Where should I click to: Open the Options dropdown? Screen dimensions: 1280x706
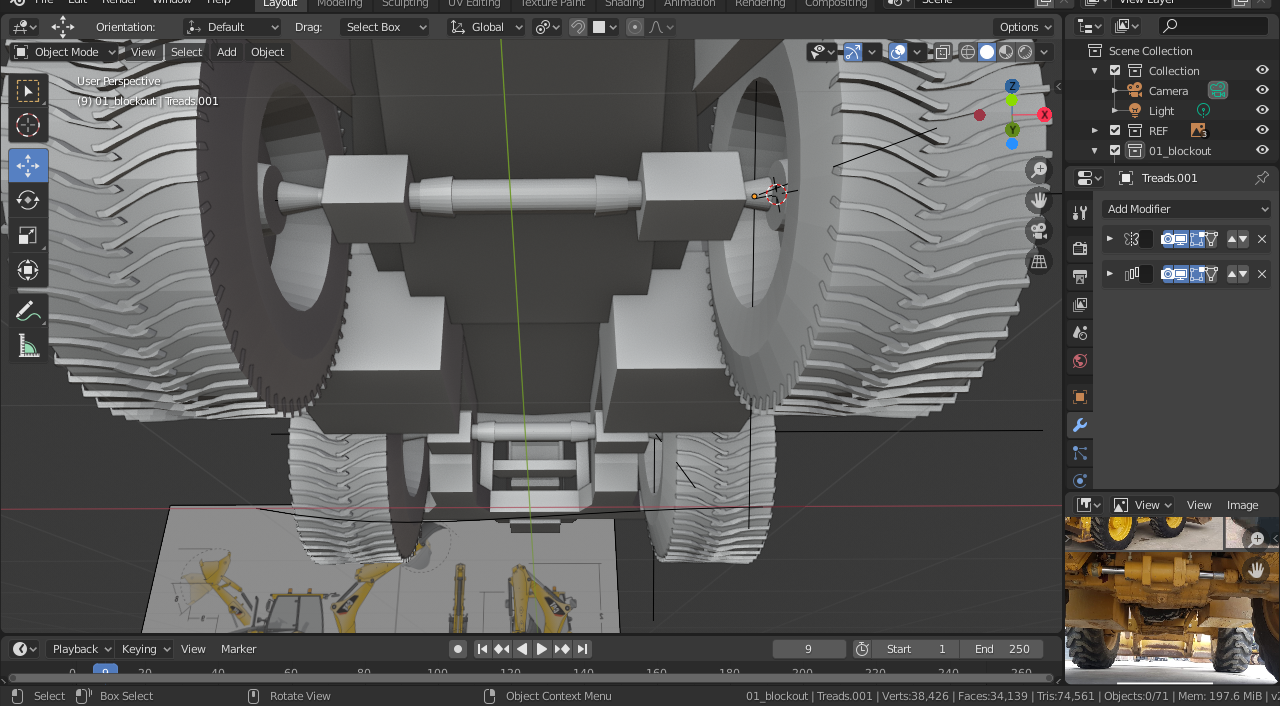(x=1025, y=27)
